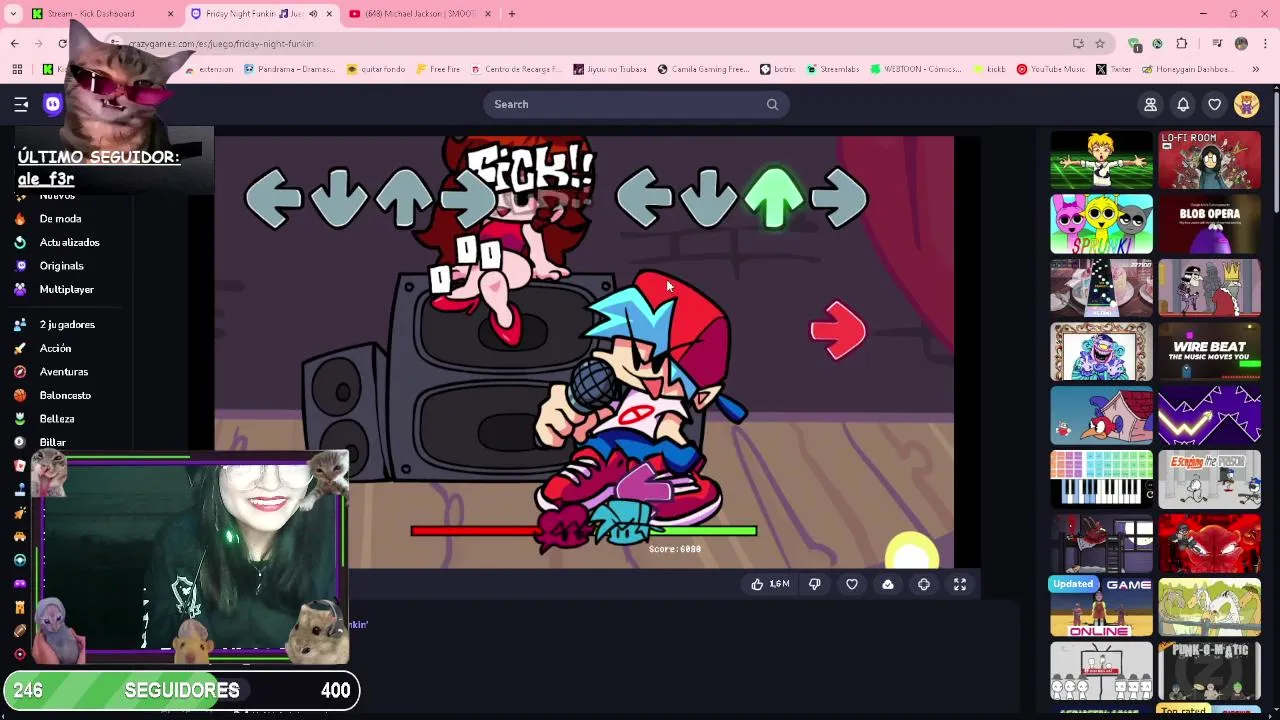Open the notifications bell
The height and width of the screenshot is (720, 1280).
(1183, 104)
